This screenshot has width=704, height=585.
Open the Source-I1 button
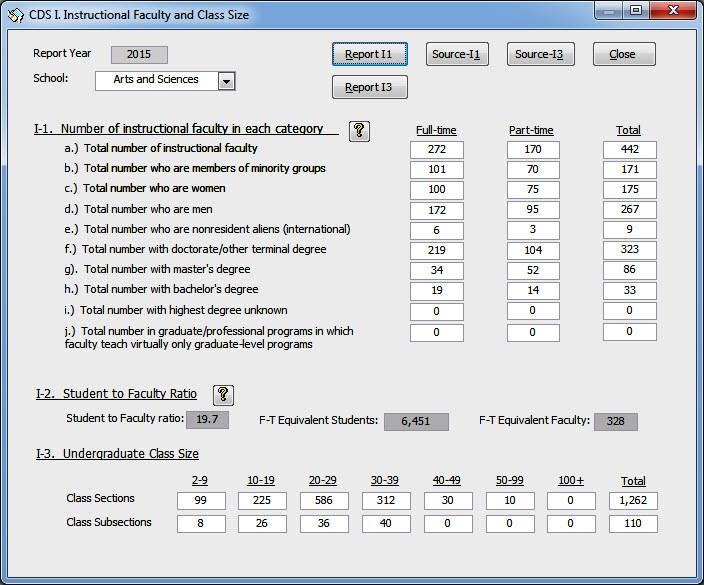point(456,54)
